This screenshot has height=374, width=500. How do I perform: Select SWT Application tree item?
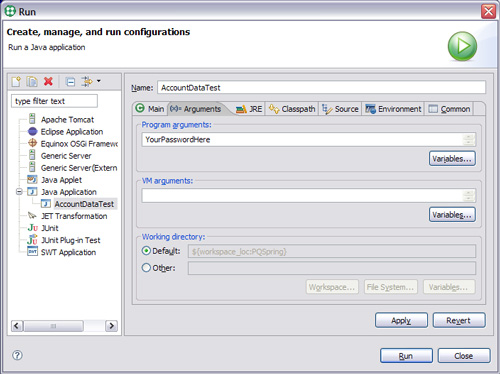pos(68,252)
